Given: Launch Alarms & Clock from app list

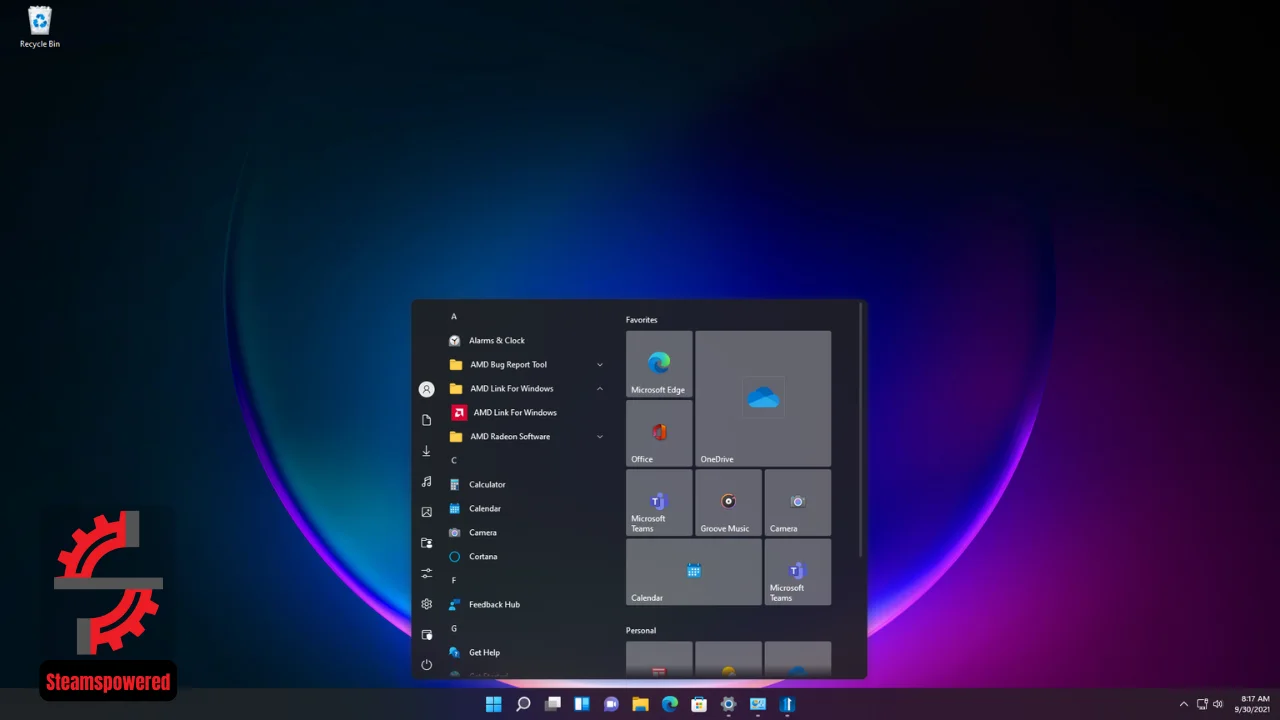Looking at the screenshot, I should (x=526, y=341).
